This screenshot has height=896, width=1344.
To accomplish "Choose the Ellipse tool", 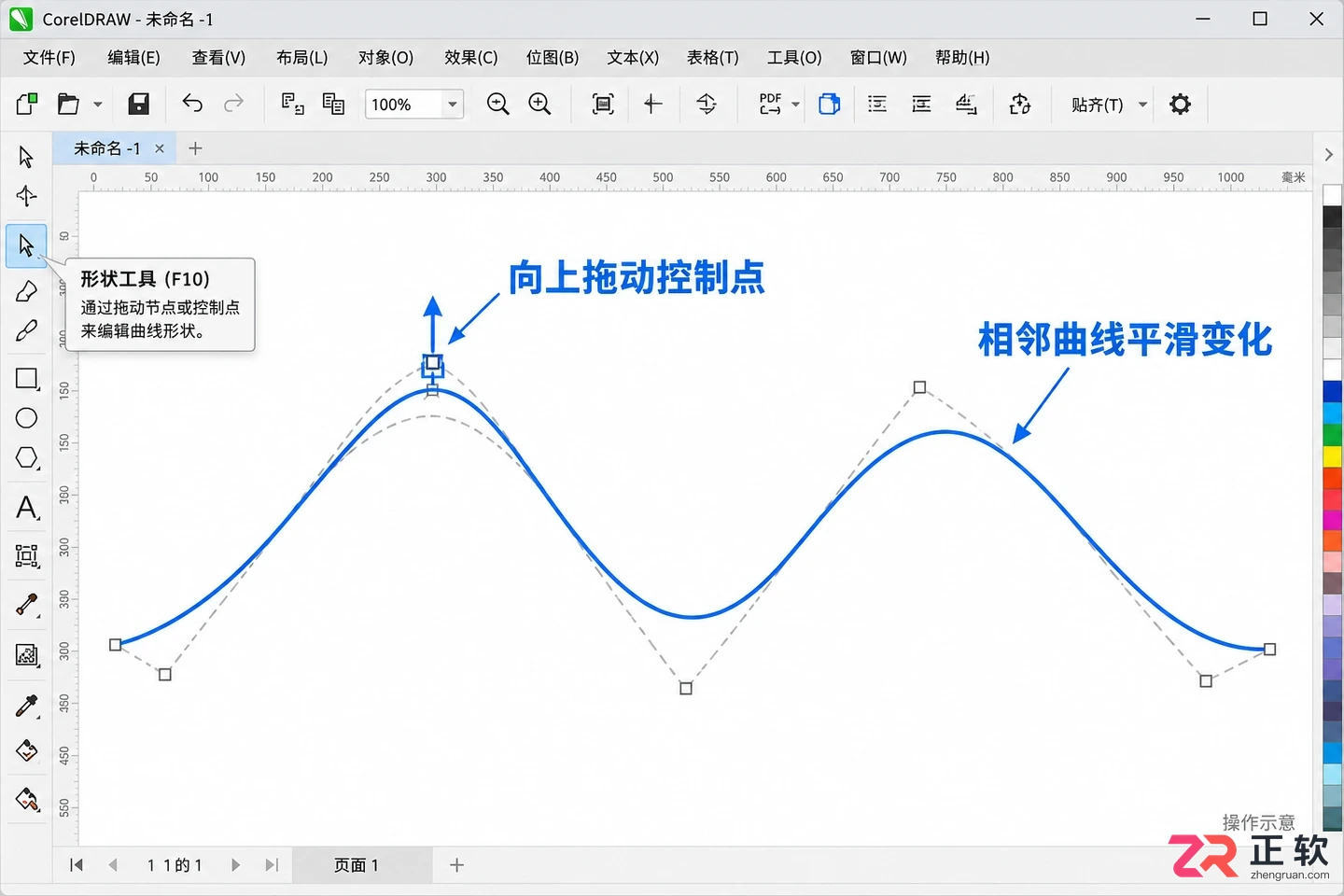I will click(x=26, y=418).
